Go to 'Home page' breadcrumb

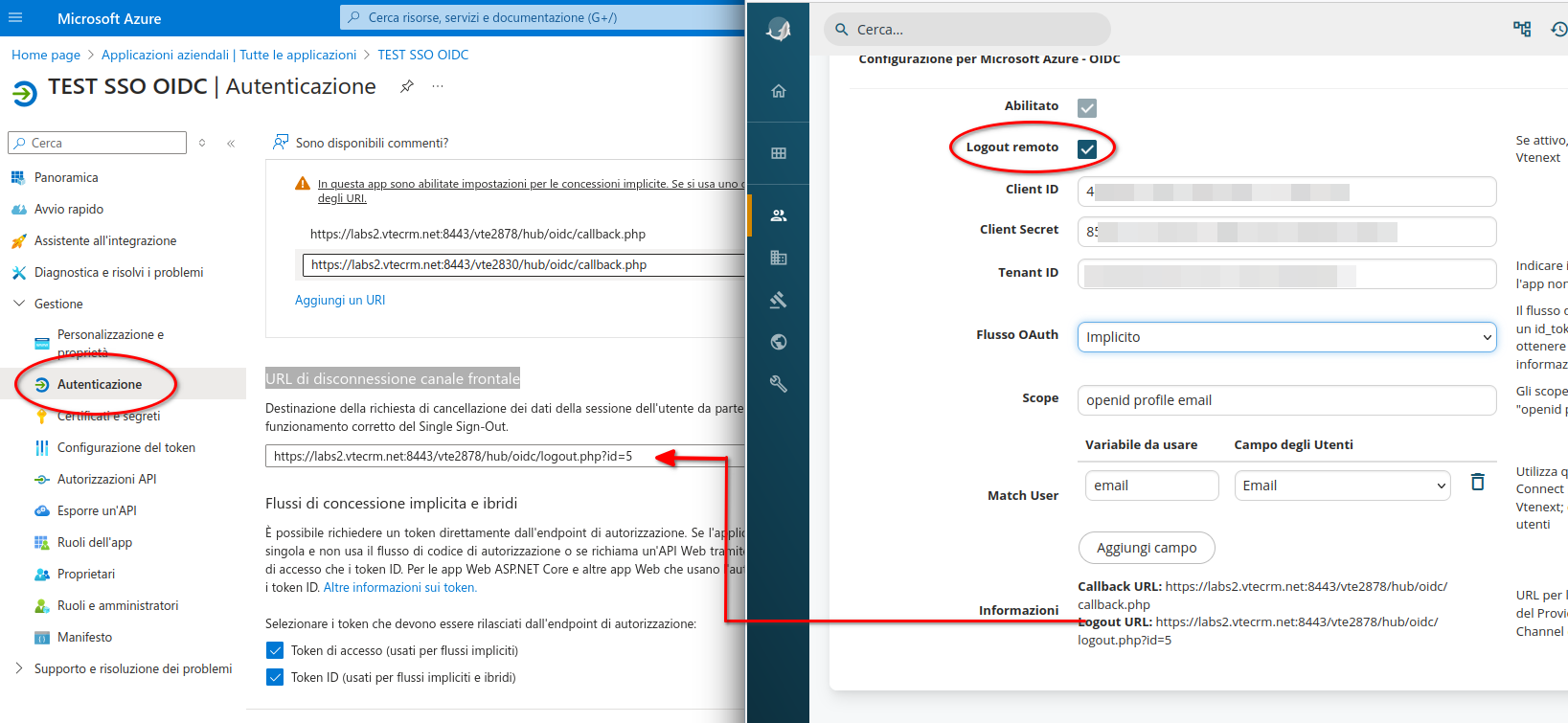[x=46, y=55]
